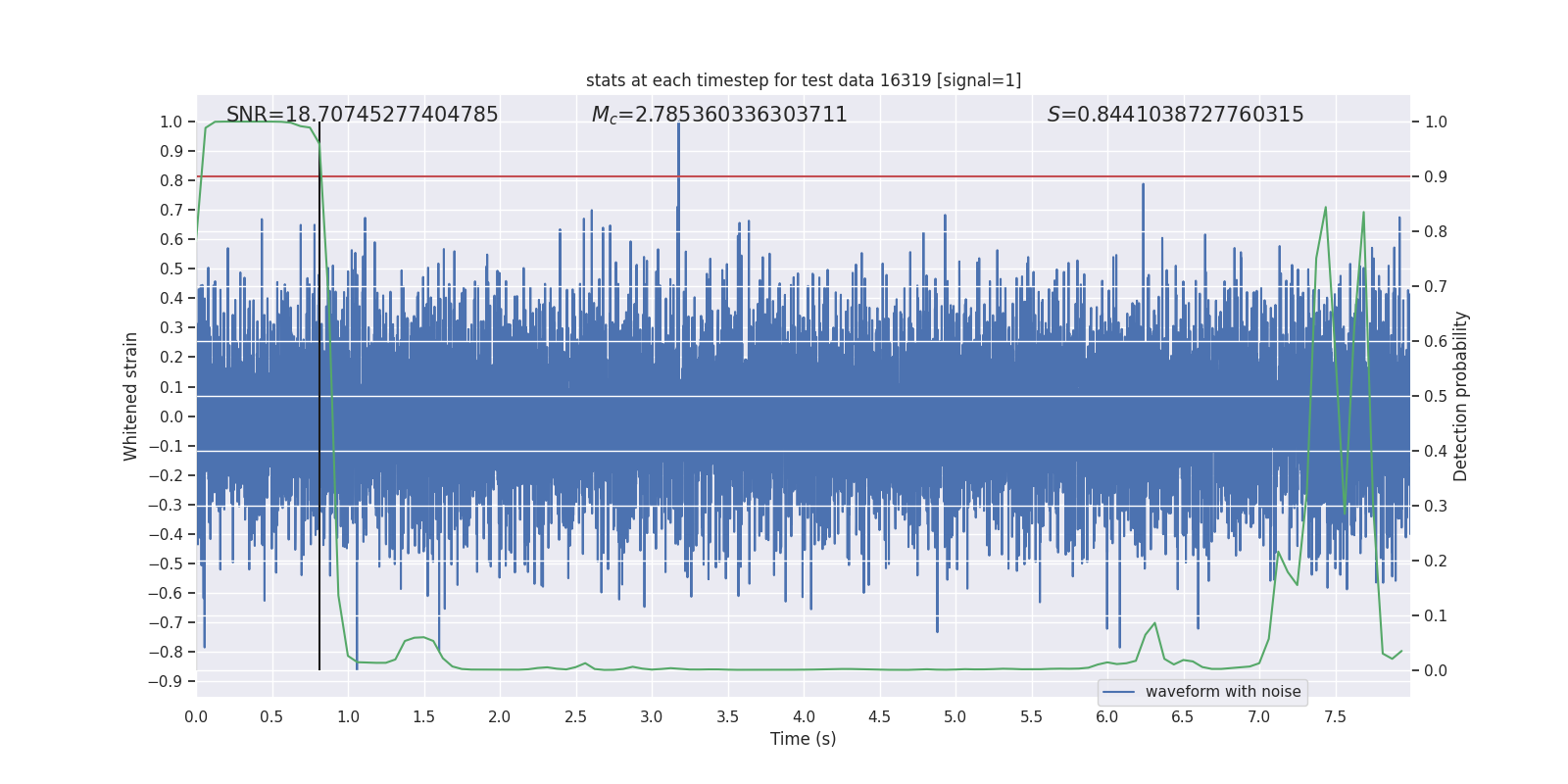This screenshot has height=784, width=1568.
Task: Click the Time axis tick label 0.0
Action: pyautogui.click(x=196, y=716)
